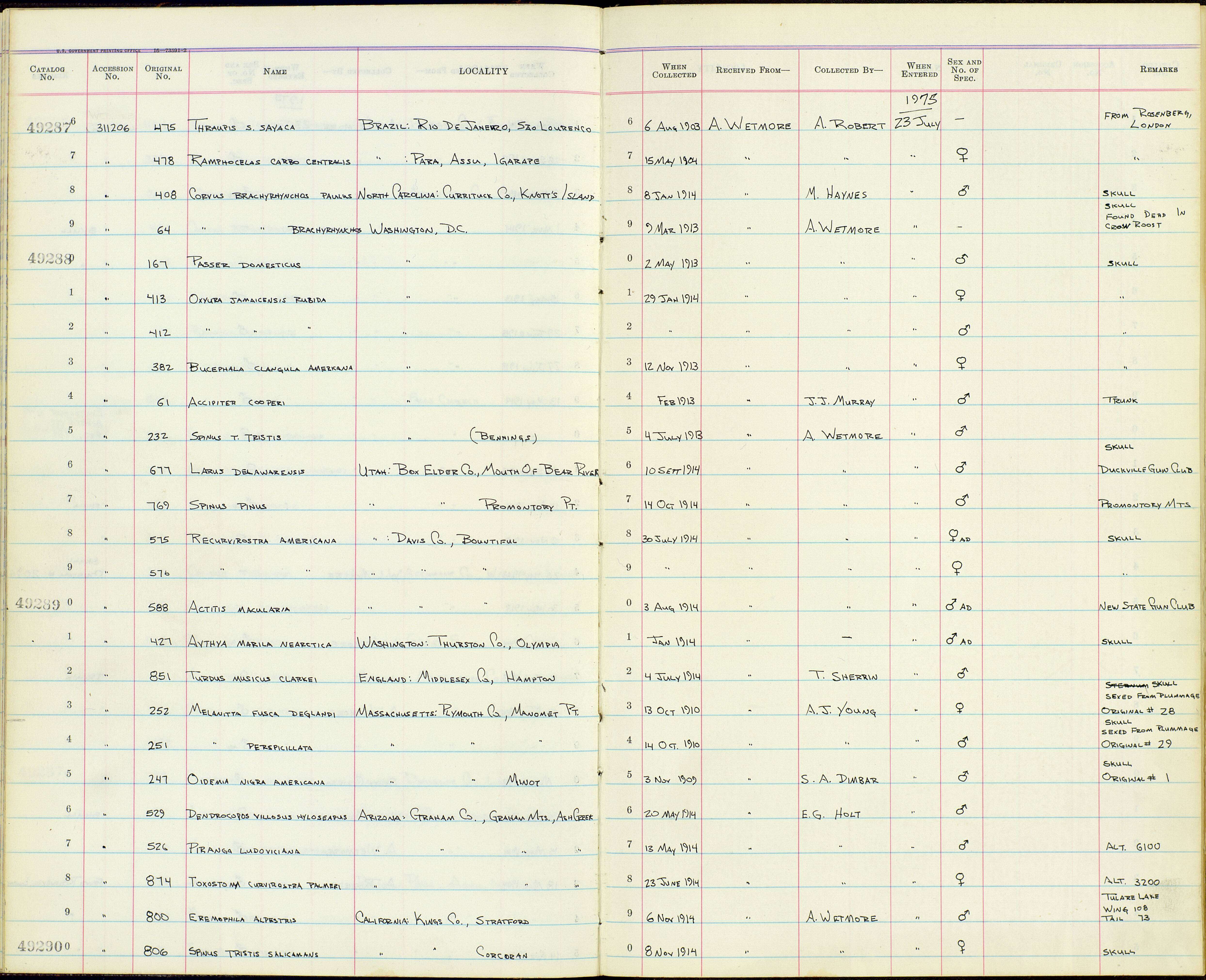Click the 'Sex and No. of Spec.' header
This screenshot has width=1206, height=980.
[964, 70]
